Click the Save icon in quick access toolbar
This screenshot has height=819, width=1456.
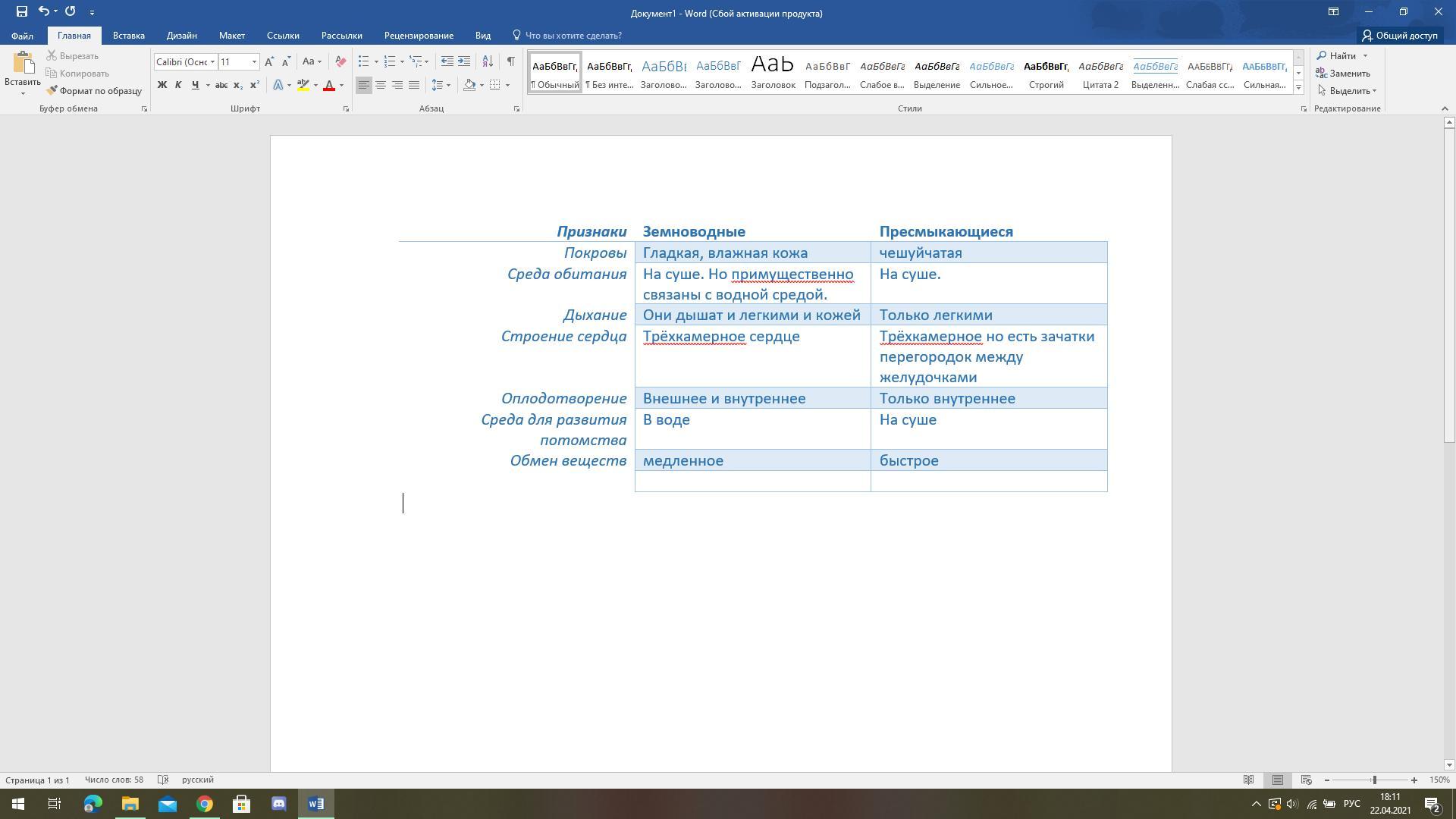(x=21, y=11)
